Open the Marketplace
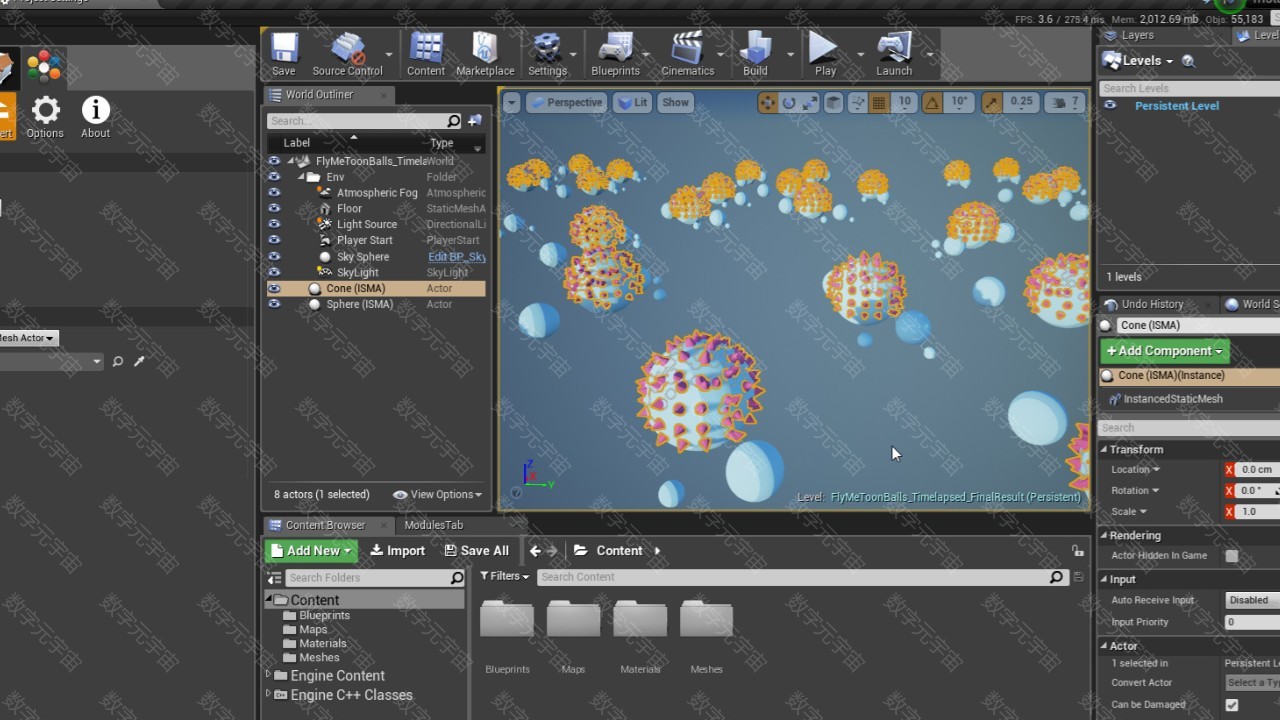The width and height of the screenshot is (1280, 720). [x=485, y=54]
